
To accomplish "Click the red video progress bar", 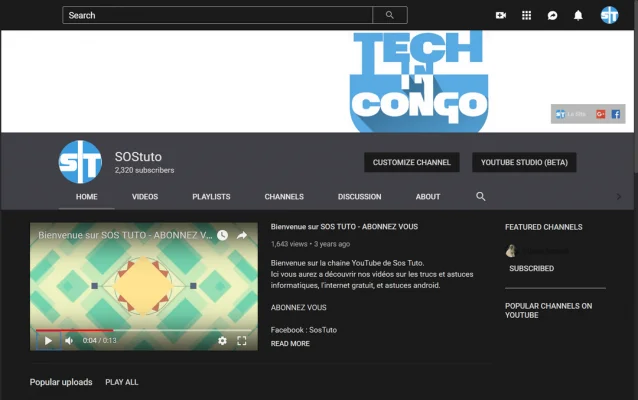I will tap(74, 330).
